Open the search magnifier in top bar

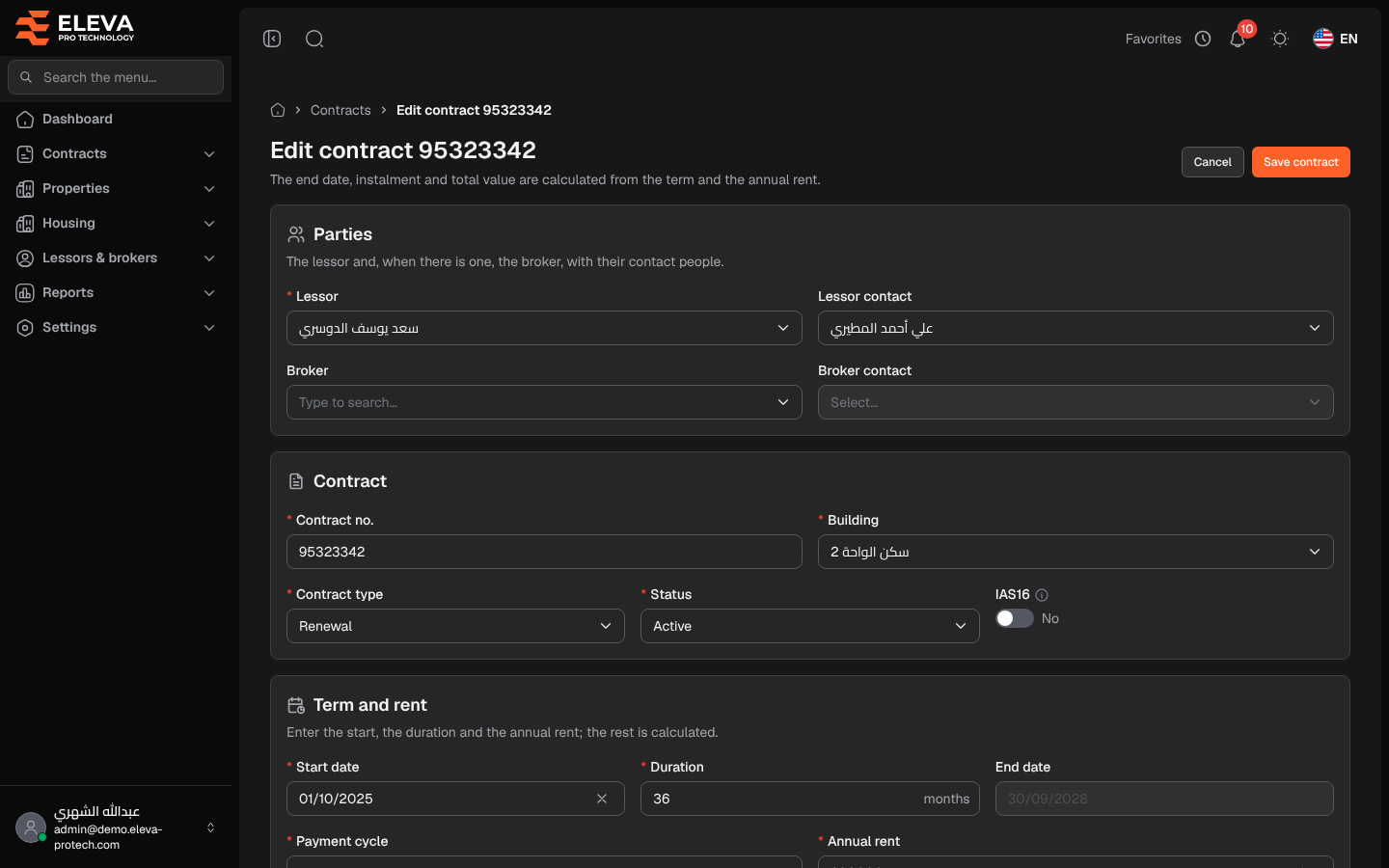pyautogui.click(x=314, y=39)
